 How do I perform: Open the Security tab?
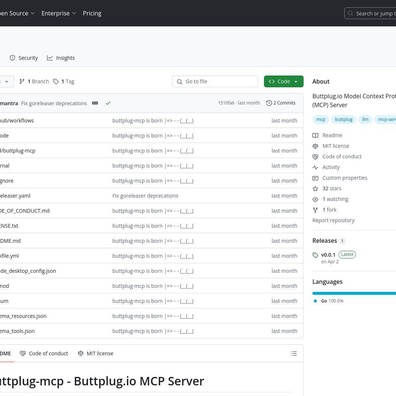click(x=24, y=58)
